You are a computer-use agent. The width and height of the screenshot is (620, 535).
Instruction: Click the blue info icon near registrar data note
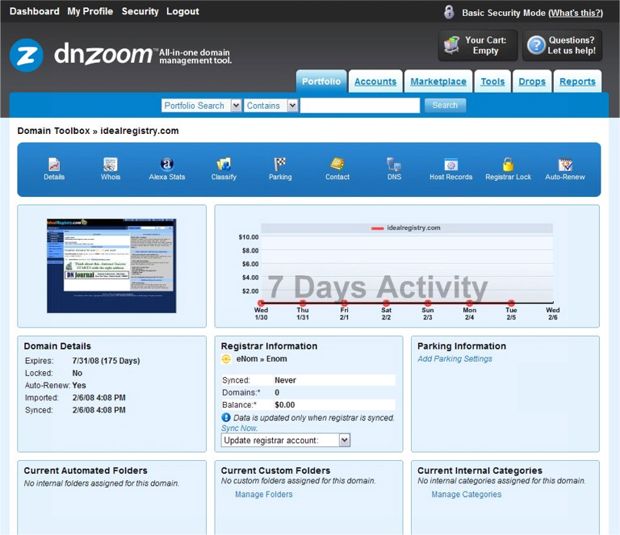[x=226, y=417]
